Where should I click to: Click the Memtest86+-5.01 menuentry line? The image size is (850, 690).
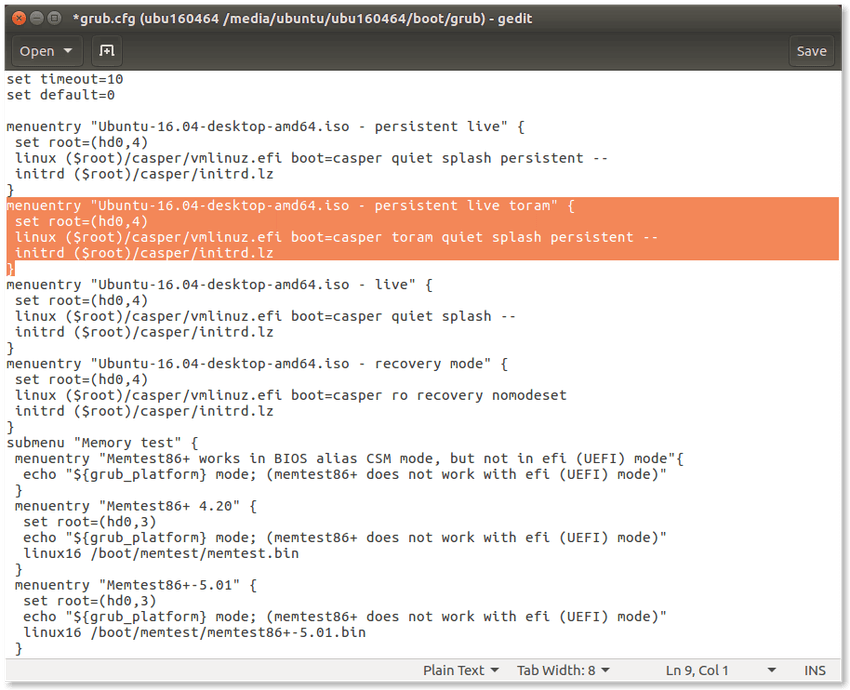[x=136, y=585]
